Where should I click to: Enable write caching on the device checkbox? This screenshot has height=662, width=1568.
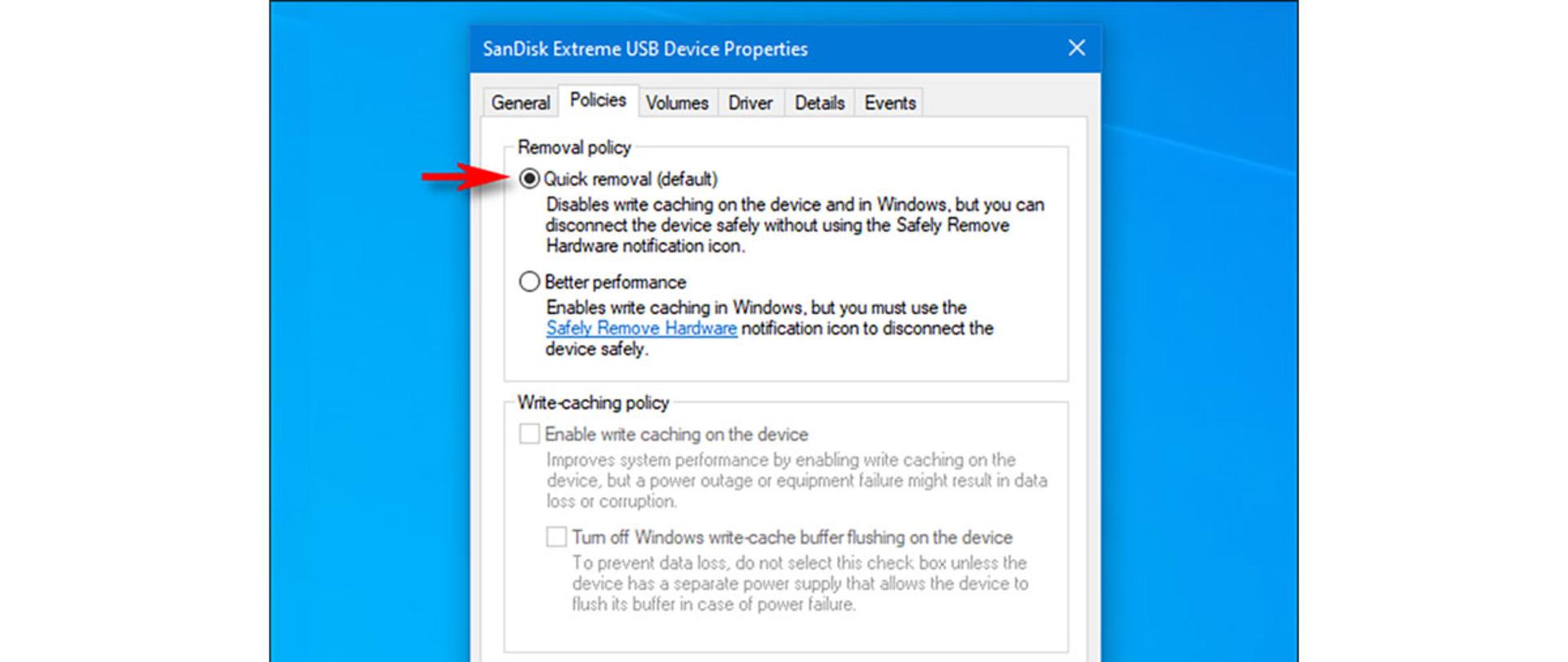pyautogui.click(x=529, y=433)
